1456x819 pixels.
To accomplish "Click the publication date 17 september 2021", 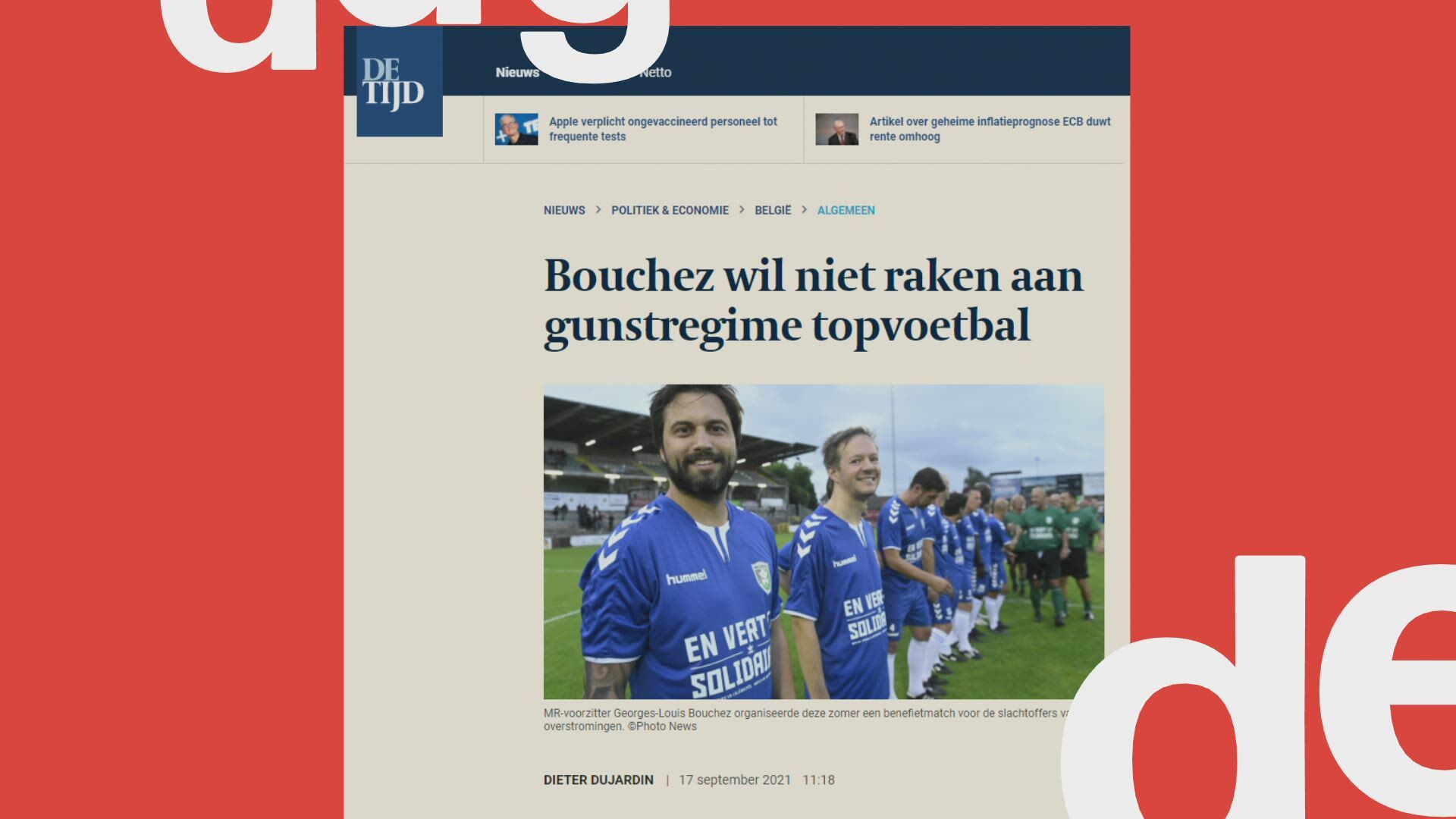I will [x=734, y=780].
